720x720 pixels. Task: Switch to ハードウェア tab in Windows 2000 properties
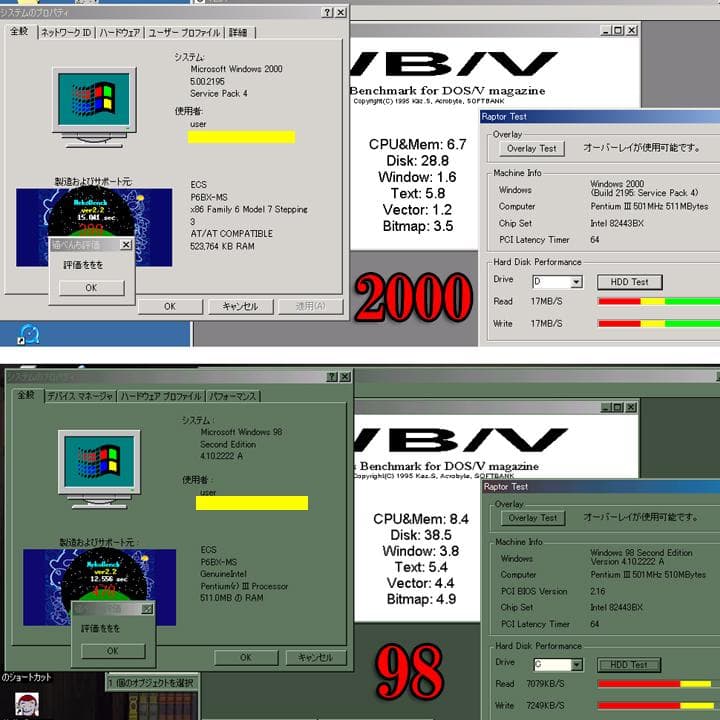click(x=120, y=33)
